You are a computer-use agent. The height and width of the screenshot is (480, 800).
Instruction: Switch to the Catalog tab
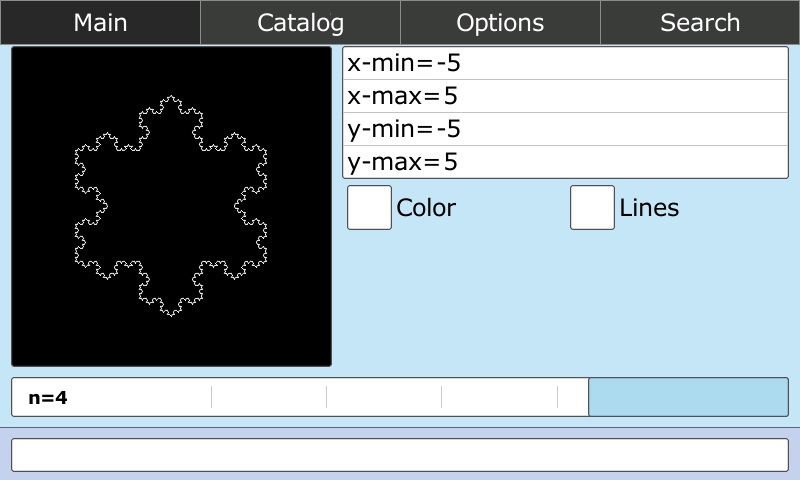point(300,22)
